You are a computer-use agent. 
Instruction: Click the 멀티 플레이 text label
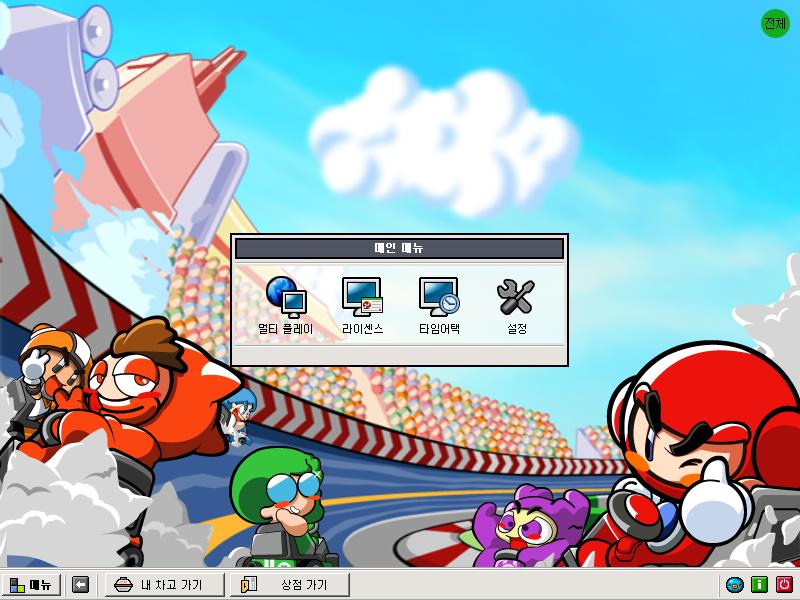point(286,328)
